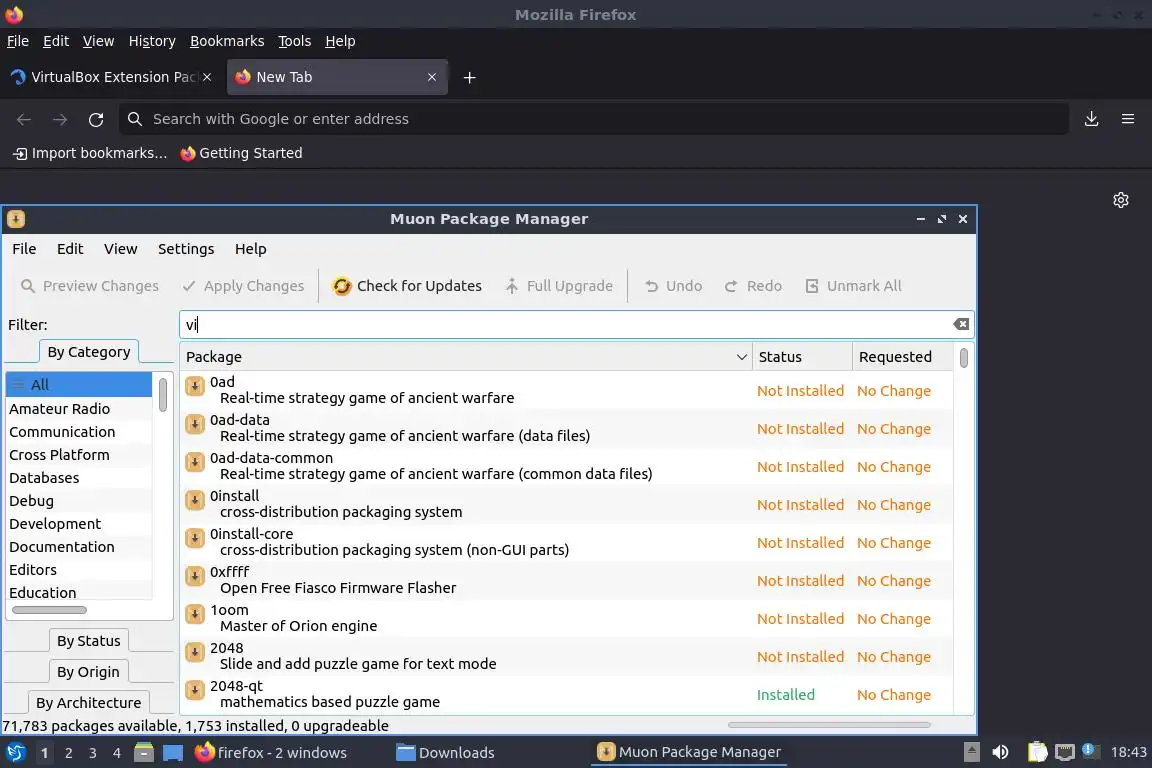
Task: Click package icon beside 0install row
Action: [195, 500]
